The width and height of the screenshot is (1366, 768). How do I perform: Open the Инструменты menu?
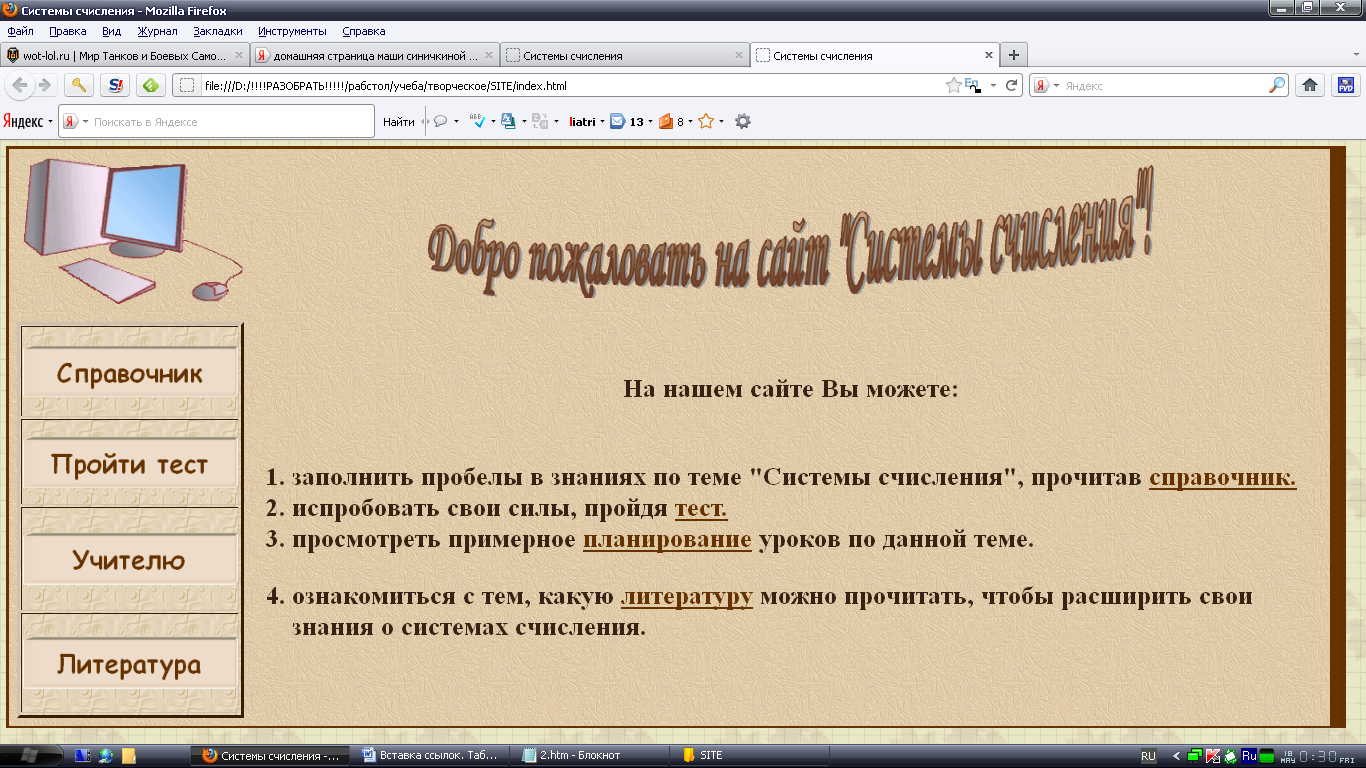(x=292, y=31)
